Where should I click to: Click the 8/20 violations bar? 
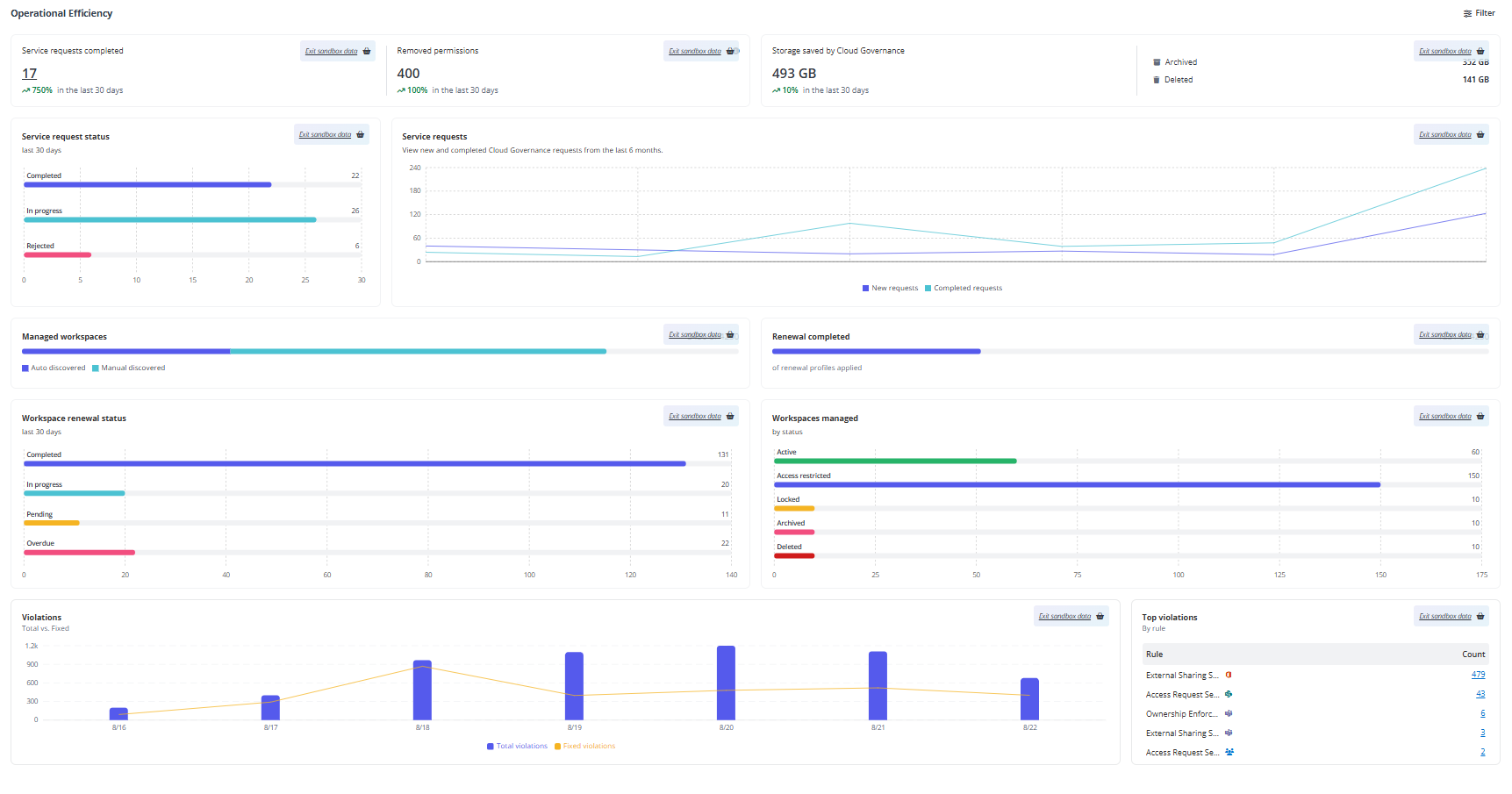click(x=726, y=683)
